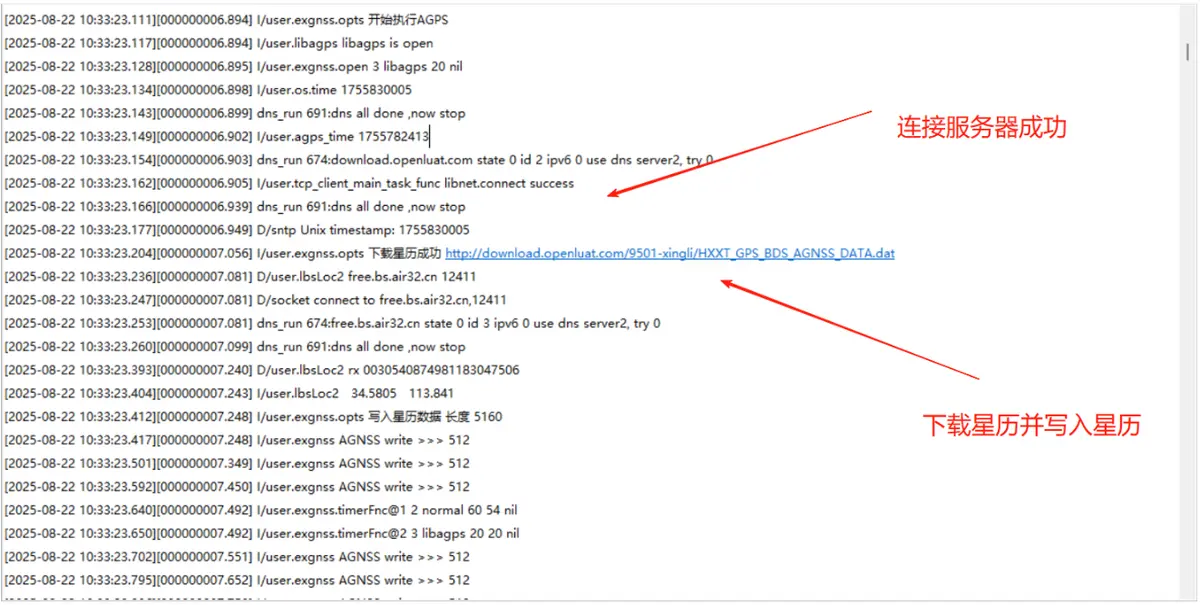Click the 'lbsLoc2 34.5805 113.841' coordinates line
This screenshot has width=1200, height=605.
(x=229, y=393)
